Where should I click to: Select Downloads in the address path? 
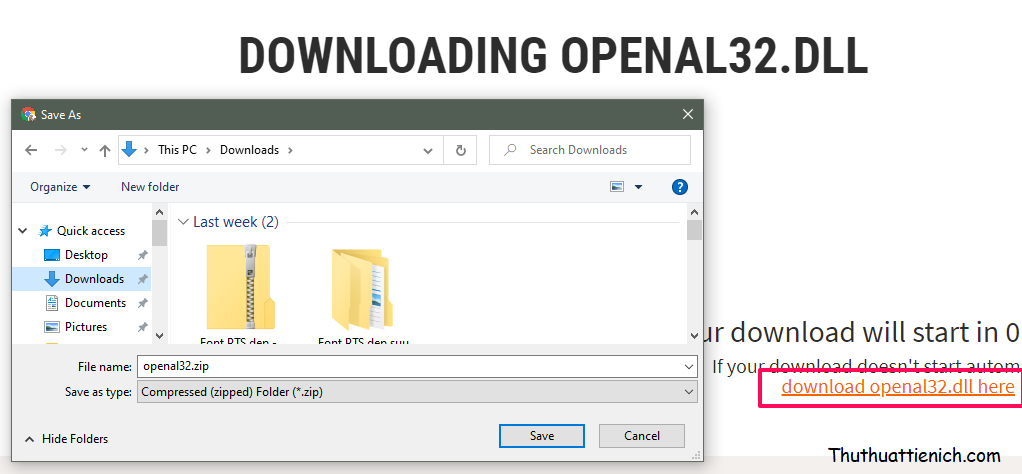(249, 150)
